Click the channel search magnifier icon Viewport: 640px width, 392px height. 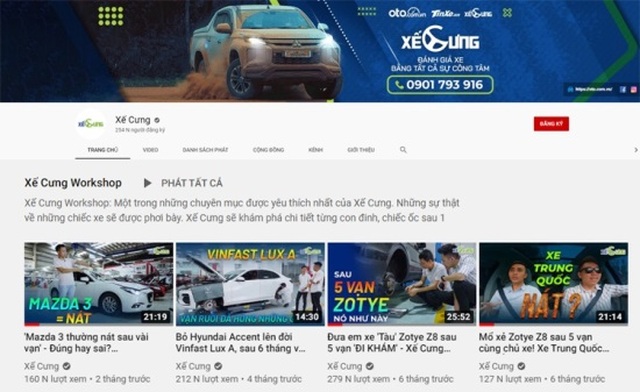click(403, 150)
